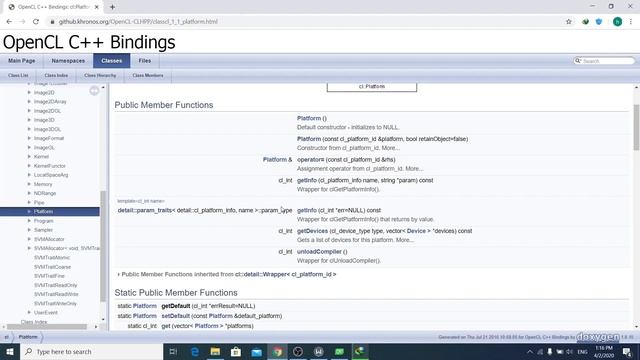Open the Files tab
The width and height of the screenshot is (640, 360).
(x=144, y=60)
